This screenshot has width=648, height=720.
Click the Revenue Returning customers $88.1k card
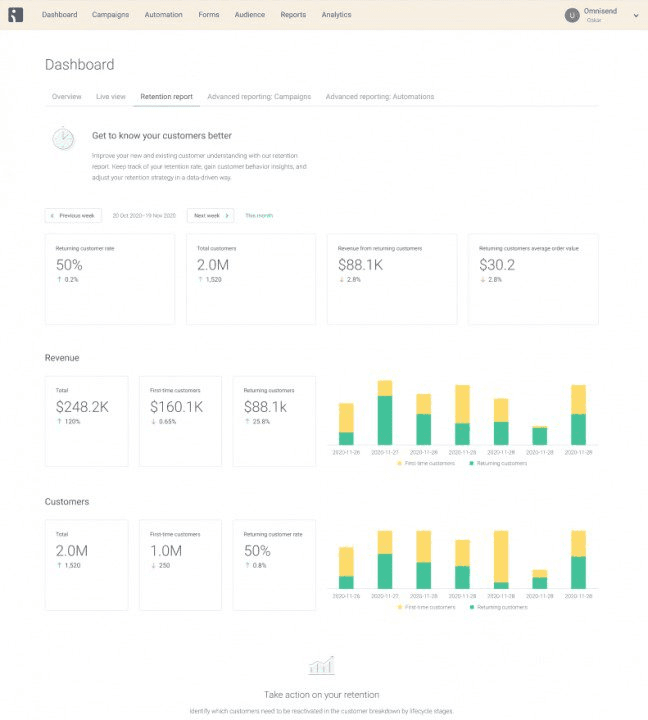(274, 422)
